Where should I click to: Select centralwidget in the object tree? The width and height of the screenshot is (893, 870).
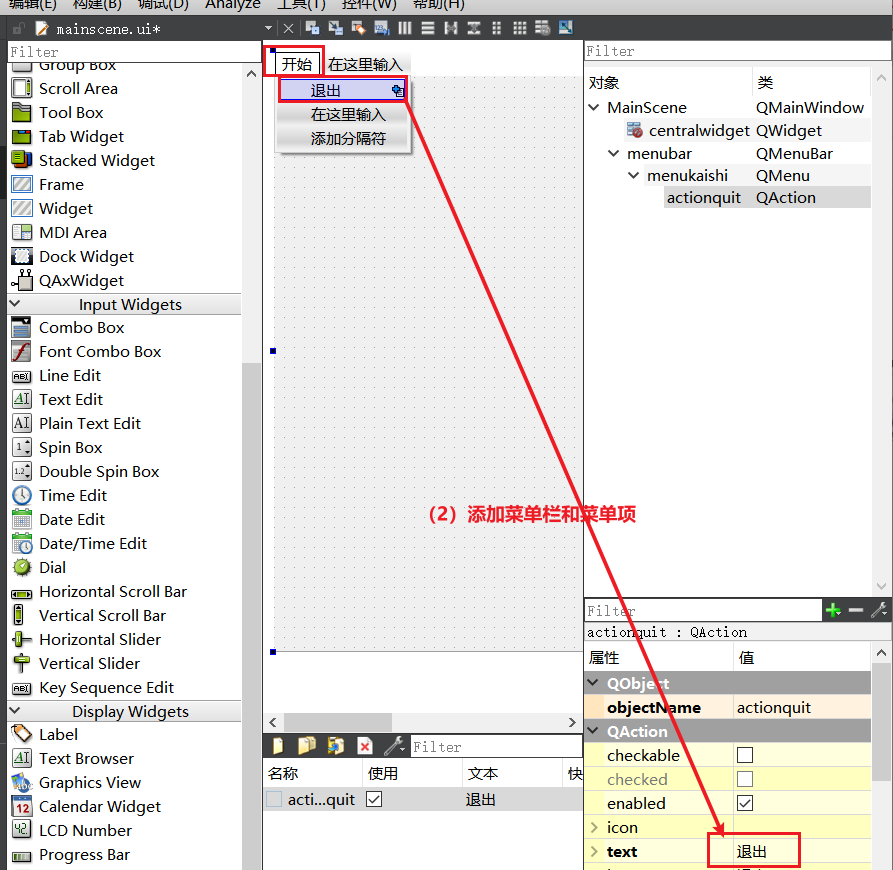[x=699, y=130]
